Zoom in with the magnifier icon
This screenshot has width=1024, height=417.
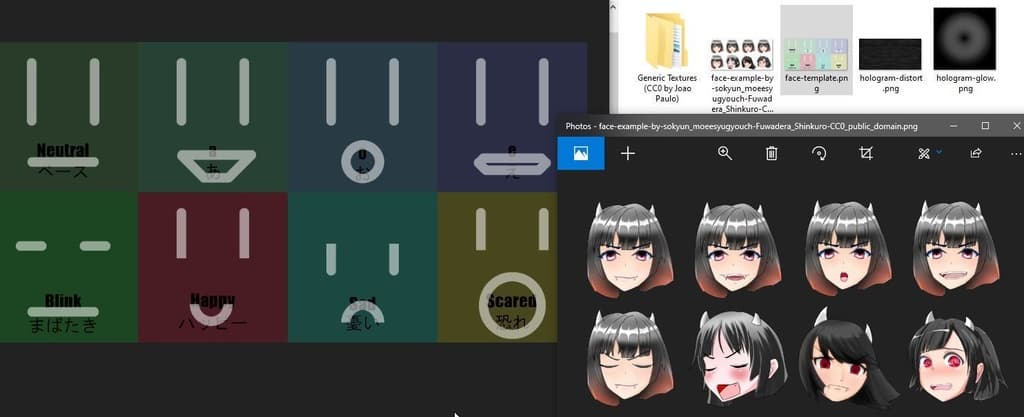[x=724, y=153]
